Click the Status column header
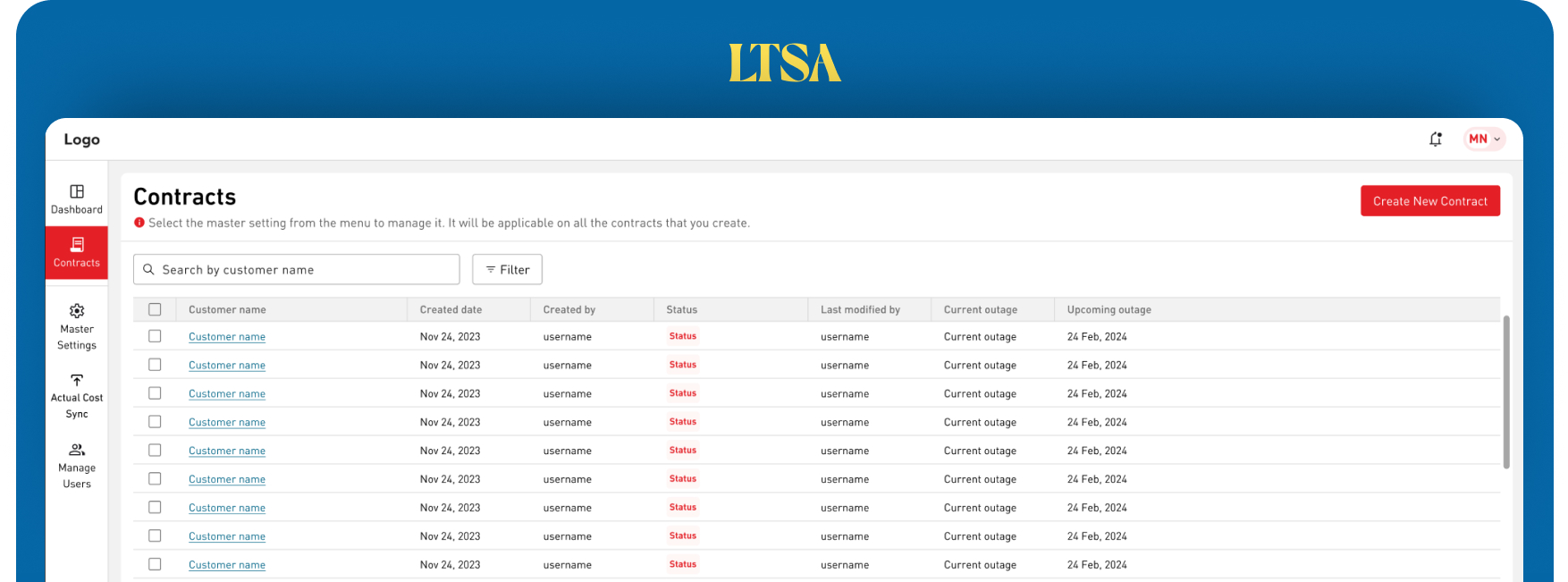 click(x=682, y=309)
